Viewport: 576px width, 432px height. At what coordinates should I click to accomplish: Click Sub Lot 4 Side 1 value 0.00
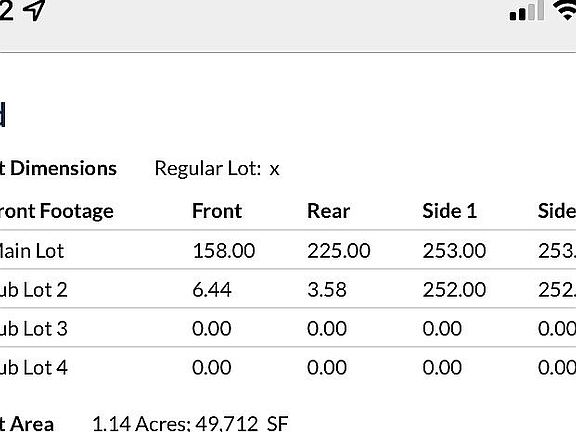tap(442, 367)
